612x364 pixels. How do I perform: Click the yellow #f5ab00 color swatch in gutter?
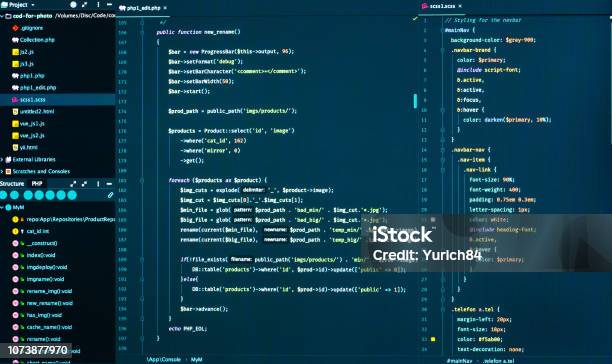tap(433, 339)
